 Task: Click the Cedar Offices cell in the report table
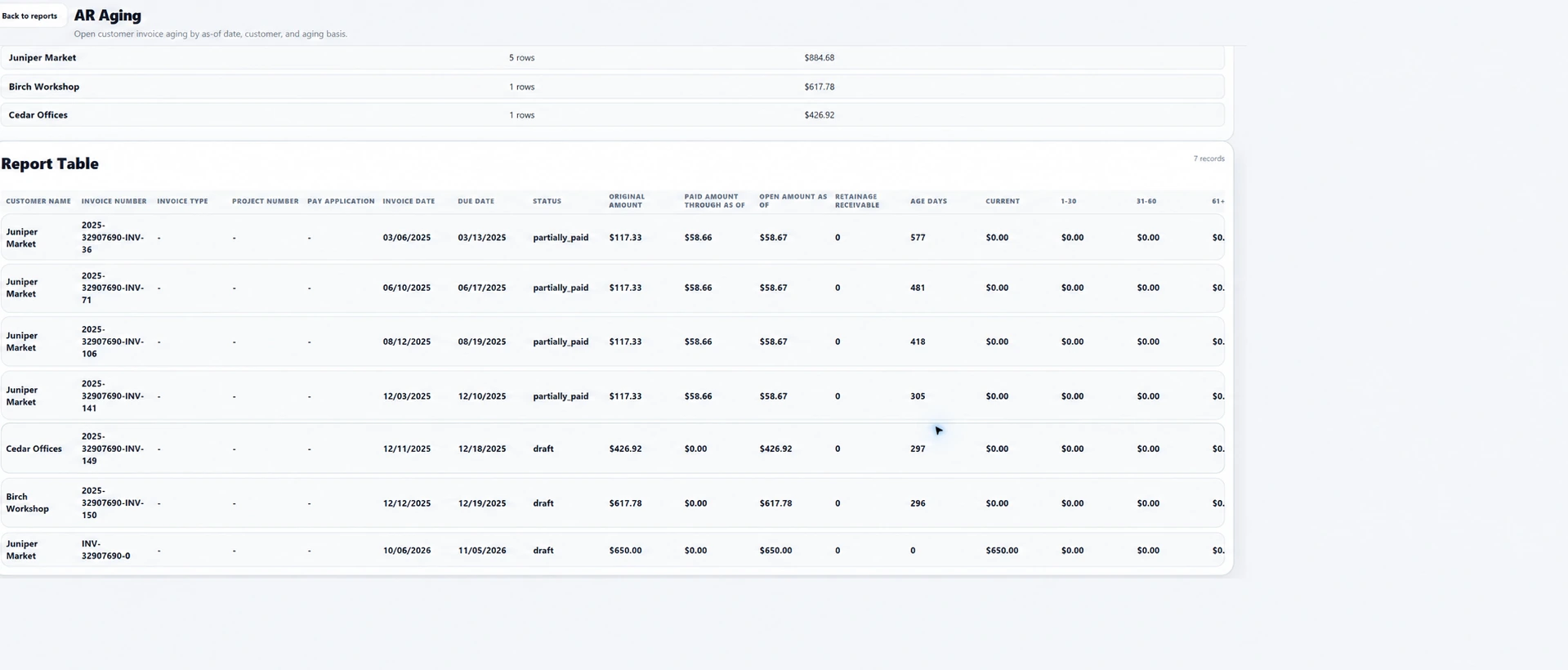34,449
